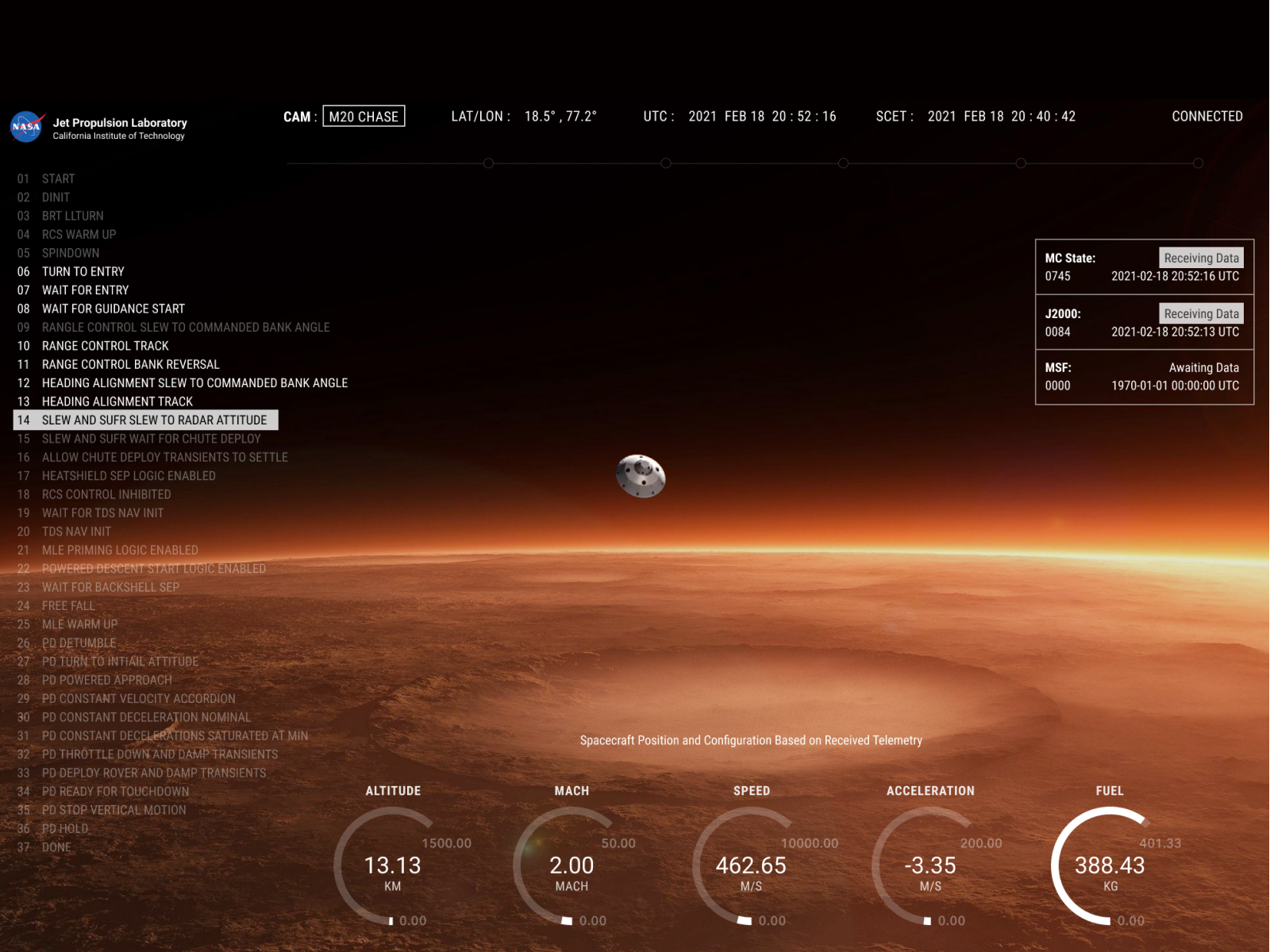
Task: Select highlighted step "SLEW AND SUFR SLEW TO RADAR ATTITUDE"
Action: point(146,420)
